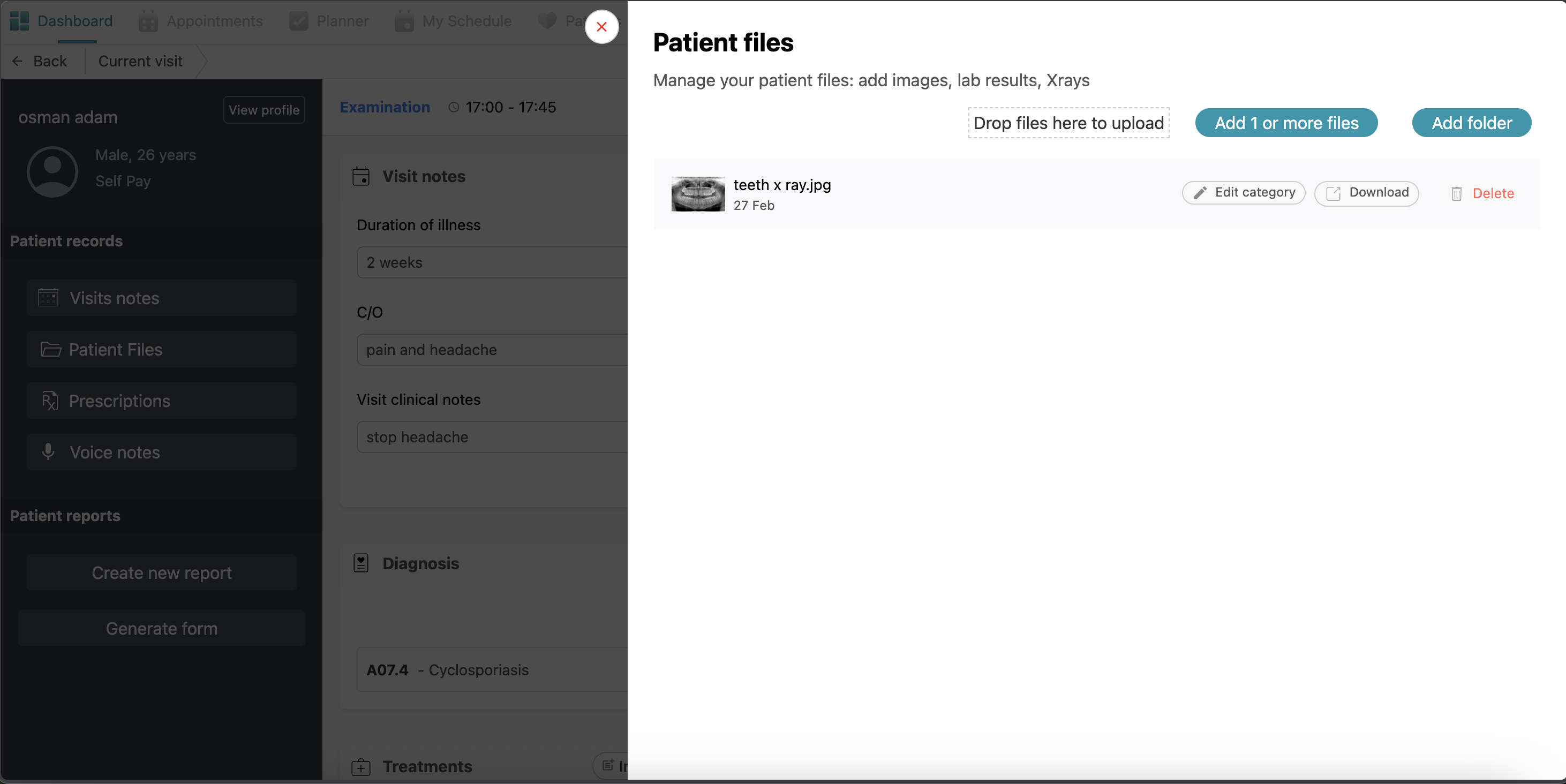1566x784 pixels.
Task: Click the Voice notes microphone icon
Action: click(x=48, y=451)
